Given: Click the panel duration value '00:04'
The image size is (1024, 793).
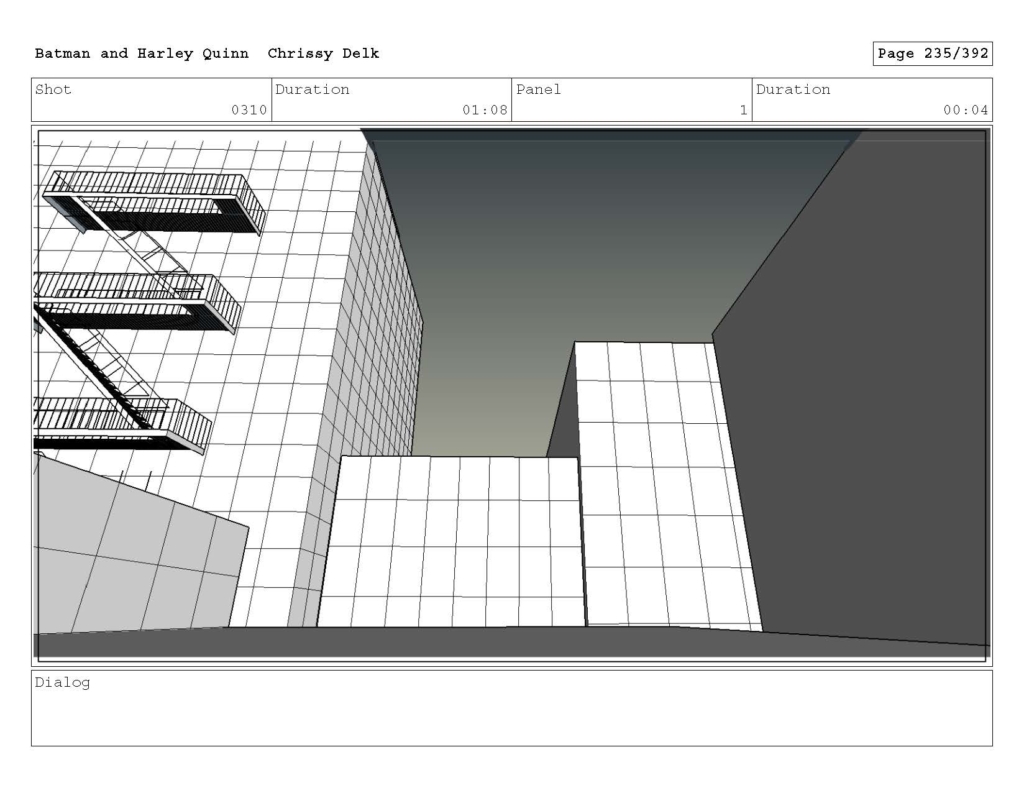Looking at the screenshot, I should click(x=965, y=110).
